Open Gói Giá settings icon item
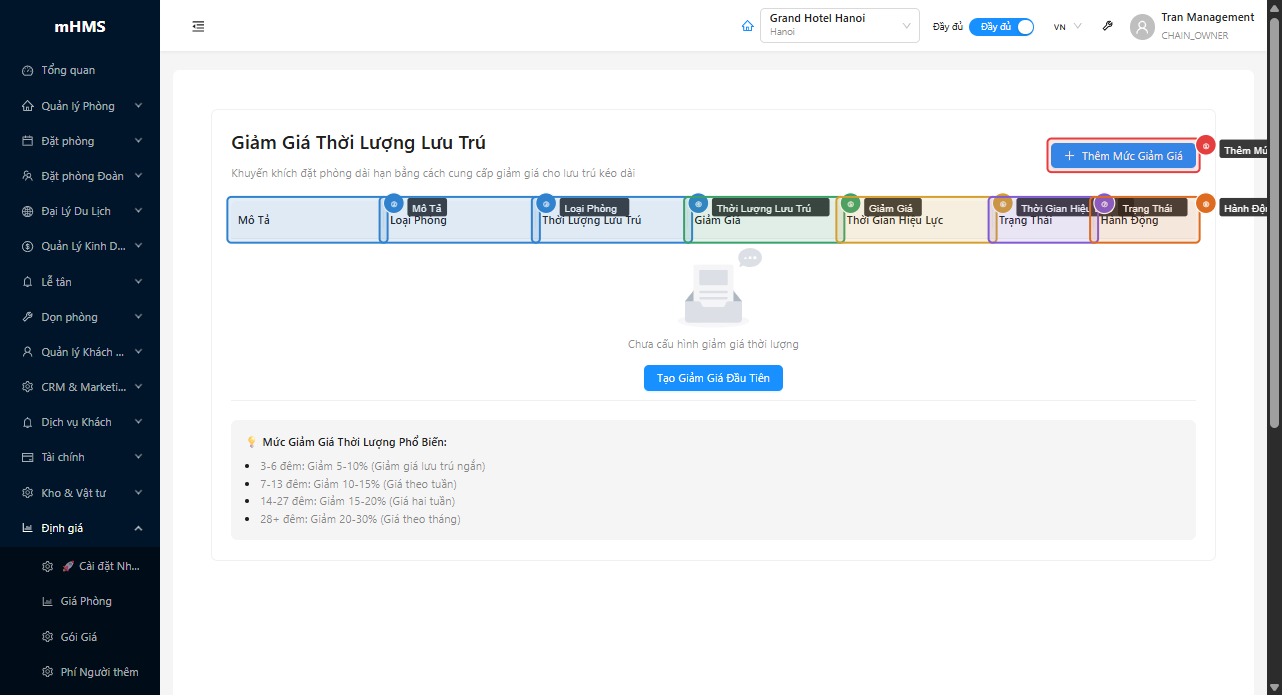 tap(47, 637)
